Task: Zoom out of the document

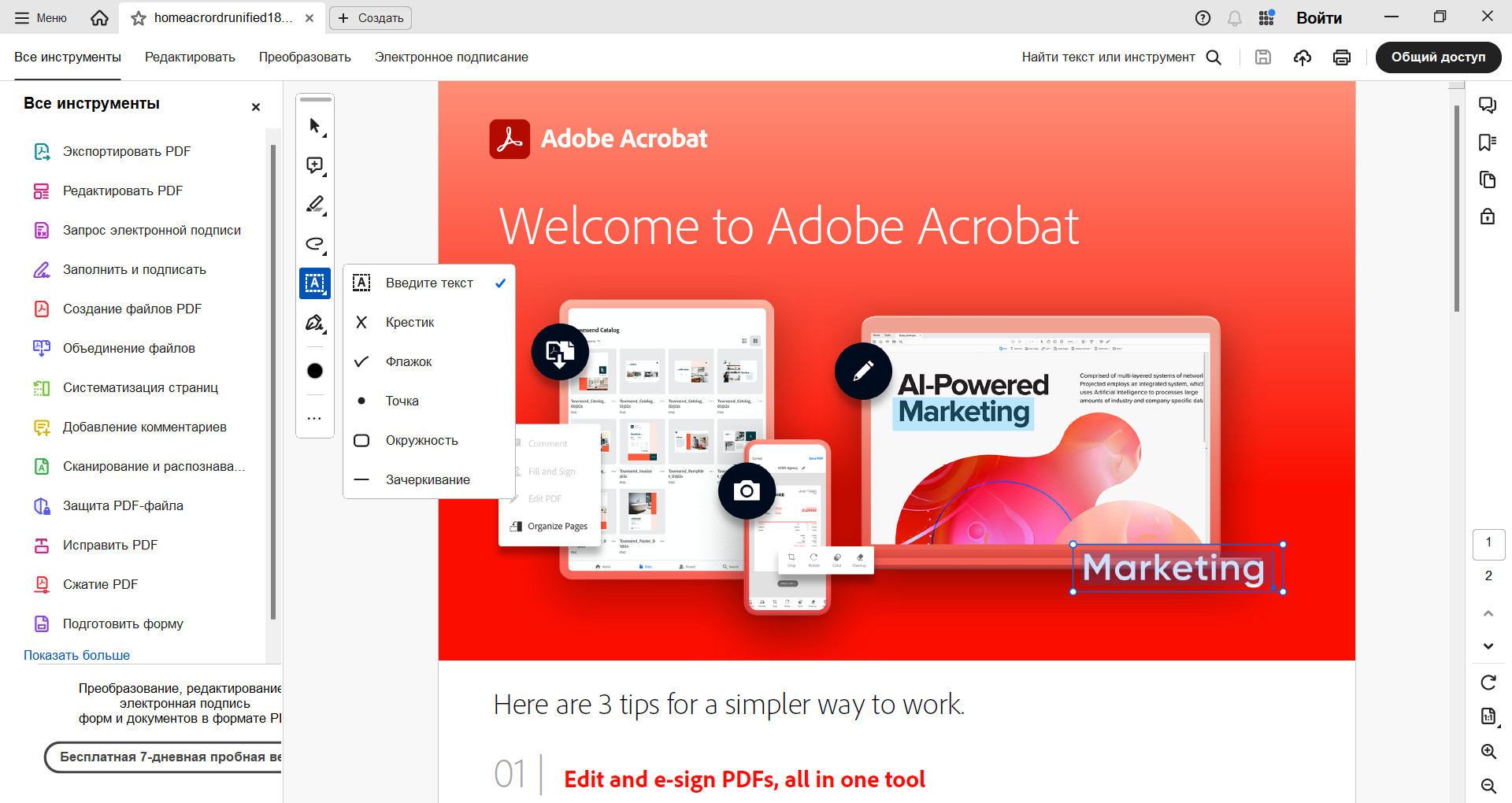Action: [1488, 786]
